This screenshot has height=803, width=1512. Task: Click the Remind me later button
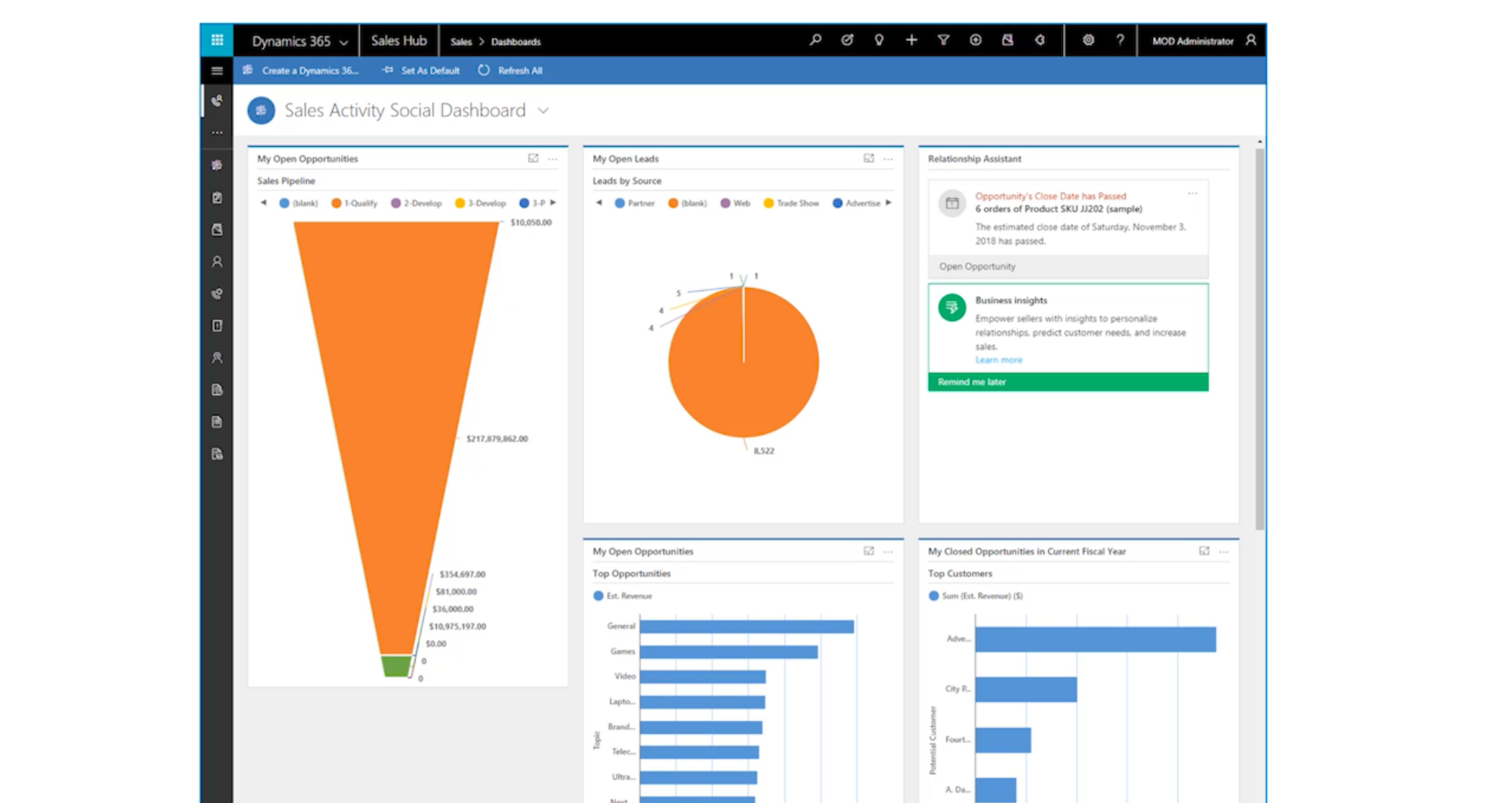(x=971, y=382)
